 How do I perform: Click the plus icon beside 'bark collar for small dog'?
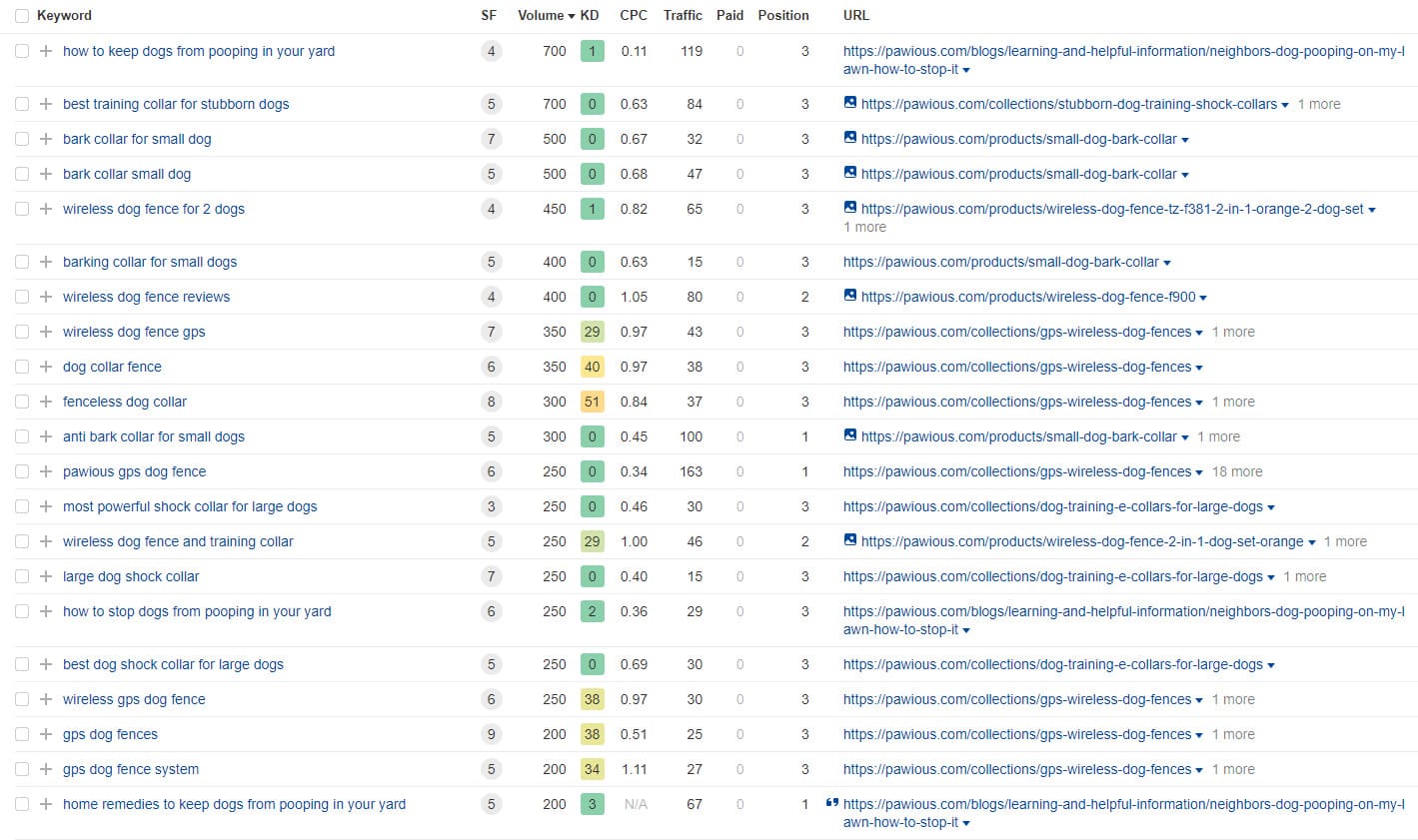click(x=46, y=139)
